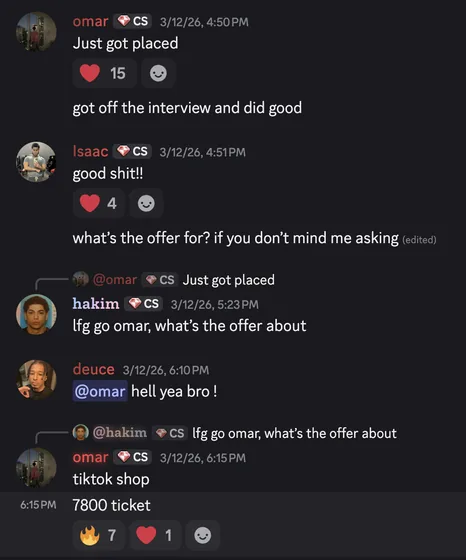
Task: Click the hakim username label
Action: (96, 304)
